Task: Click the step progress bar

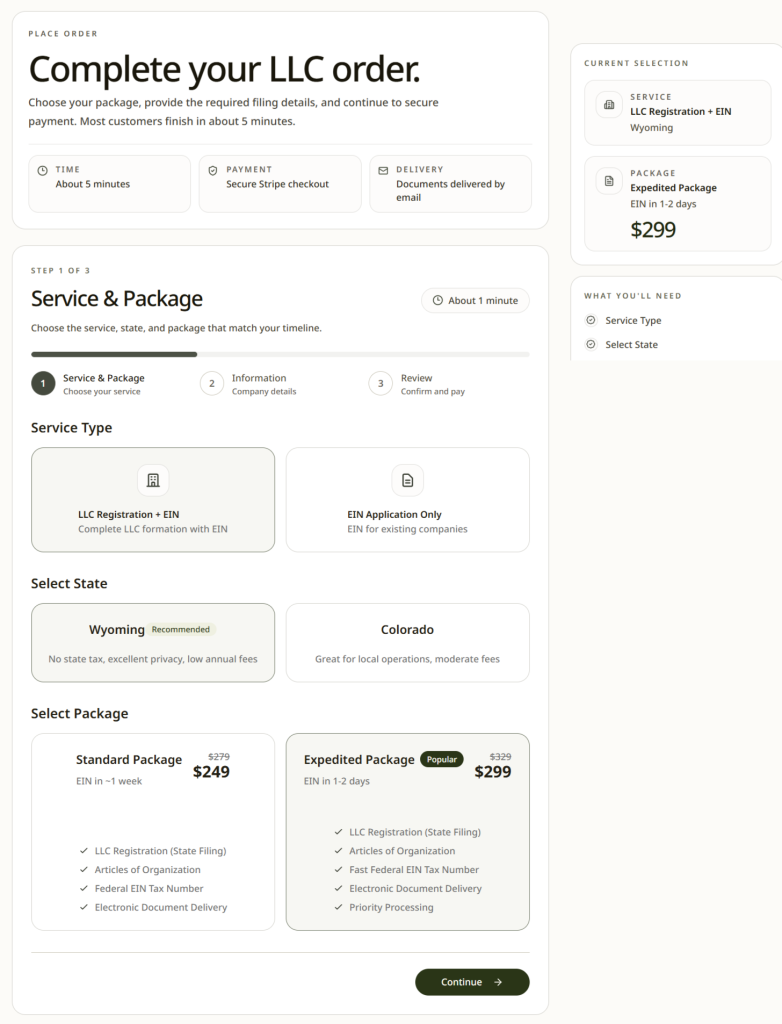Action: click(x=280, y=354)
